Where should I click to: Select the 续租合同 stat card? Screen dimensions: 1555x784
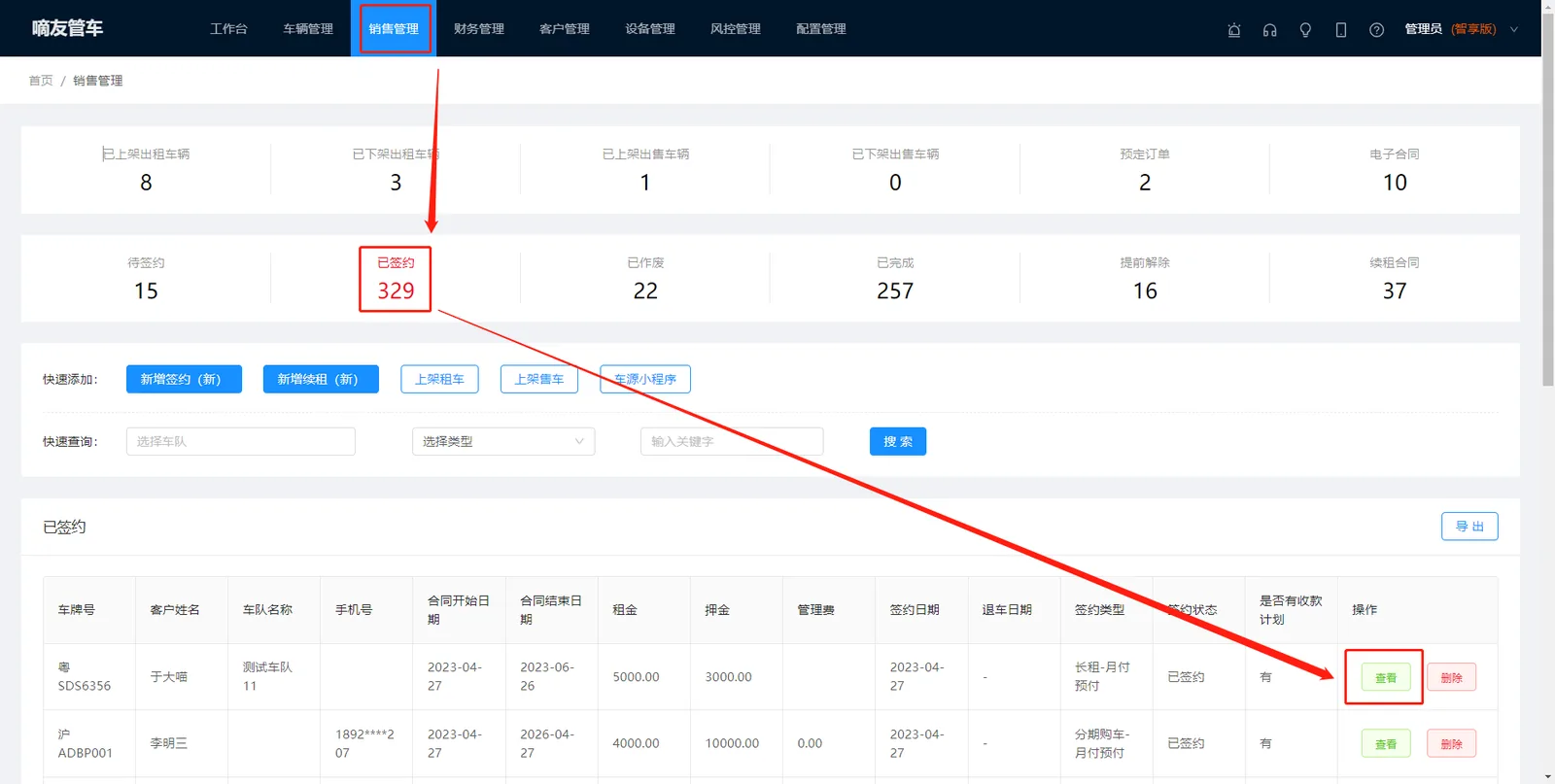click(1395, 279)
